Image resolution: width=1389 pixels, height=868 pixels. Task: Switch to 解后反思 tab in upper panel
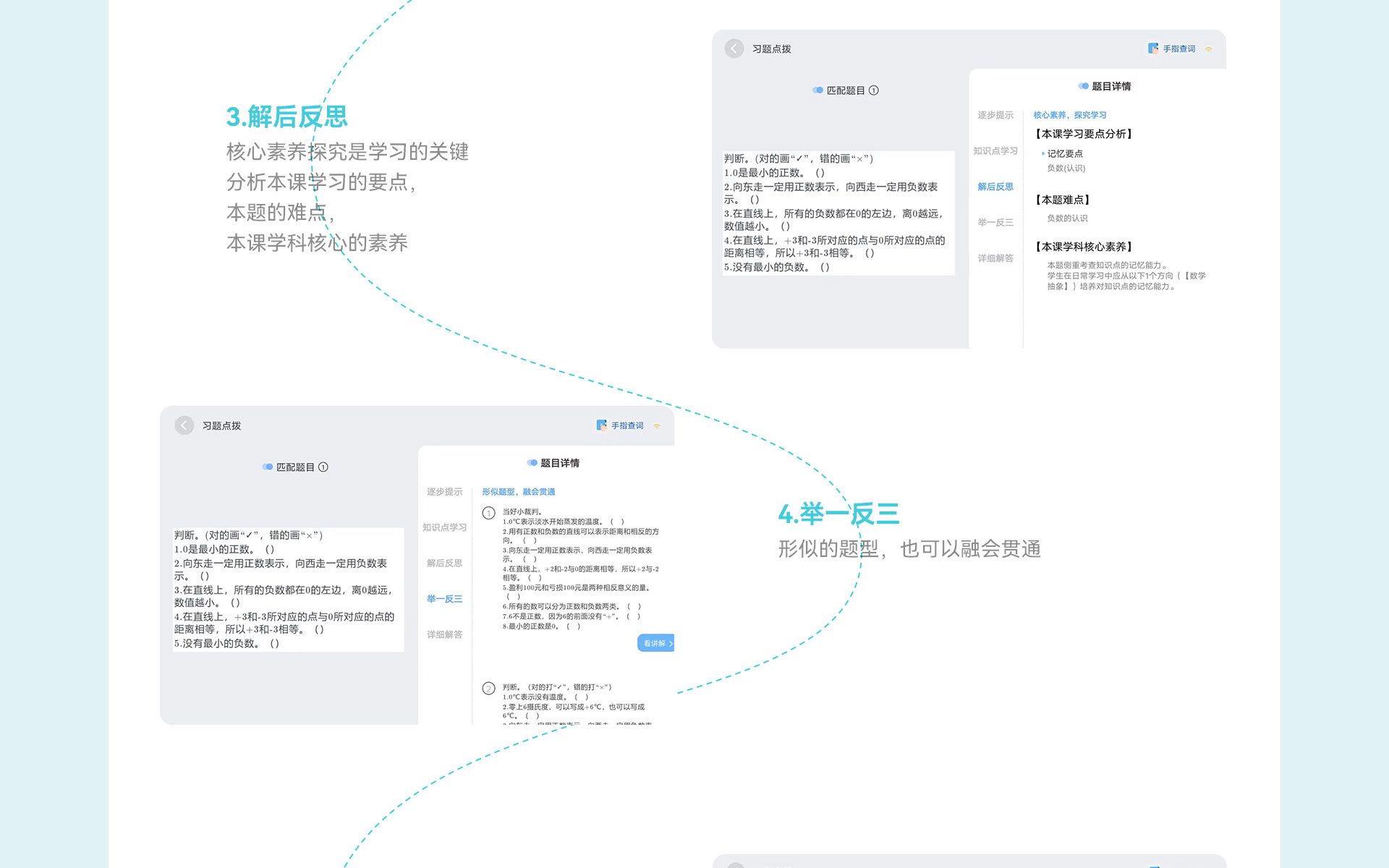995,187
